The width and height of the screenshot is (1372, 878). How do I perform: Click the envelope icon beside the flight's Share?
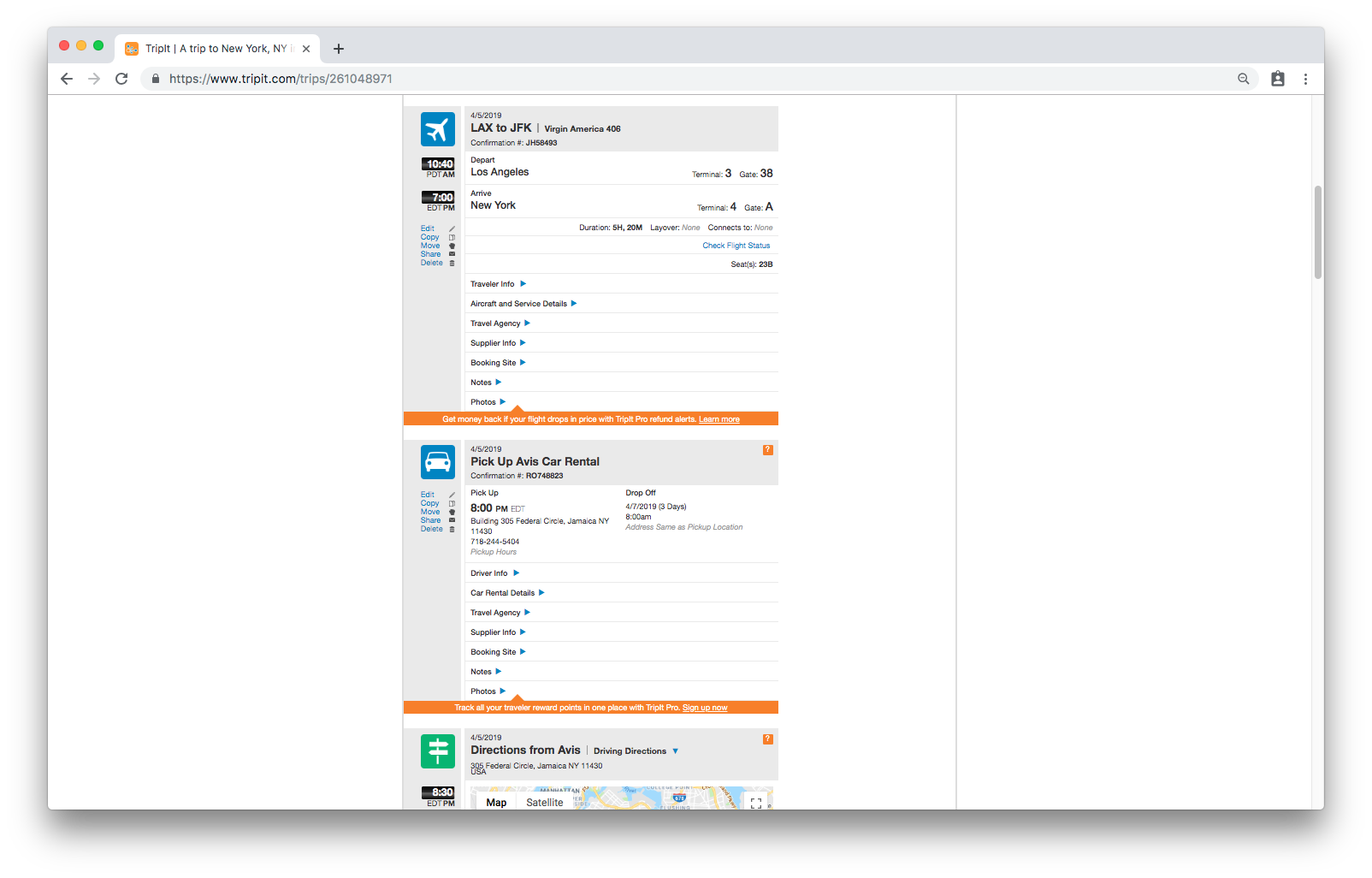click(452, 254)
